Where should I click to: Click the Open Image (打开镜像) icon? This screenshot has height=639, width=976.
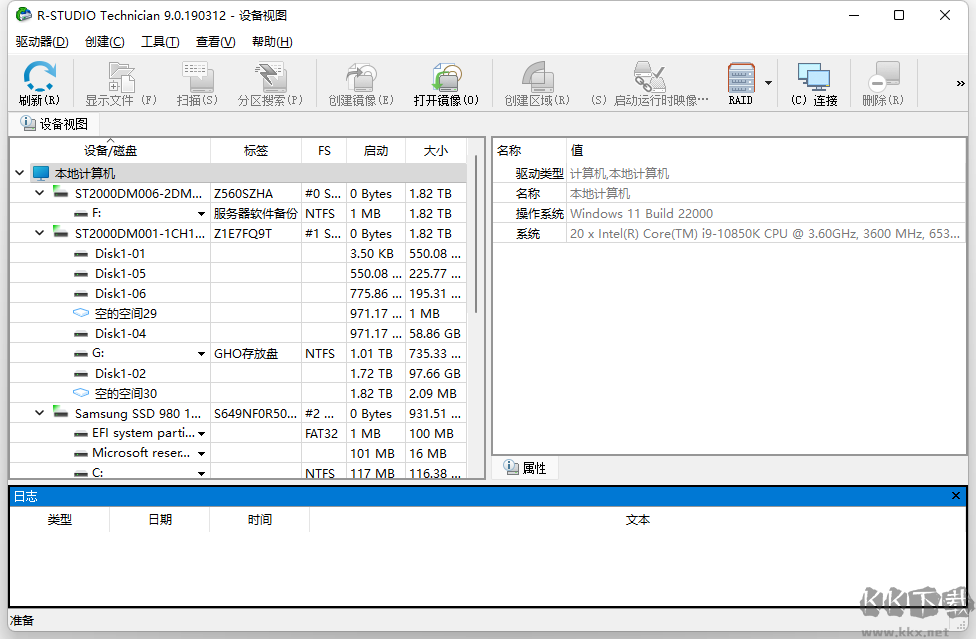[446, 83]
